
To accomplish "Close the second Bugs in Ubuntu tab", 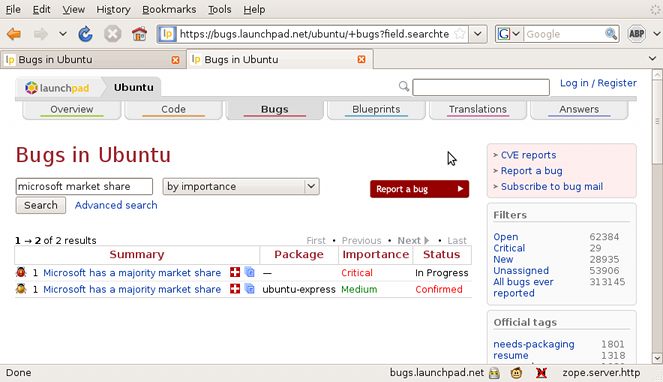I will point(361,60).
